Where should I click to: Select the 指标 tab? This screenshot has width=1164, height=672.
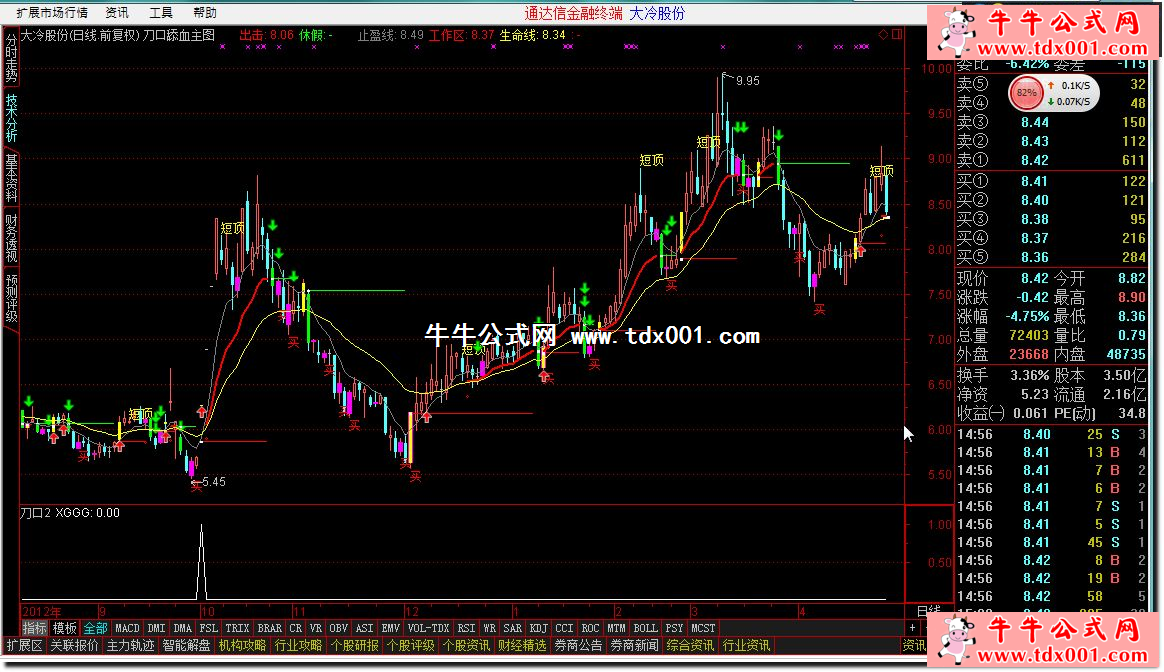pyautogui.click(x=34, y=628)
